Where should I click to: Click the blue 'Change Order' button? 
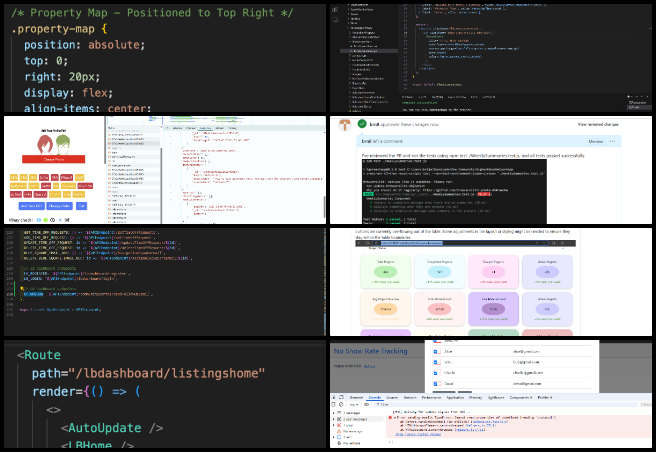(x=59, y=206)
